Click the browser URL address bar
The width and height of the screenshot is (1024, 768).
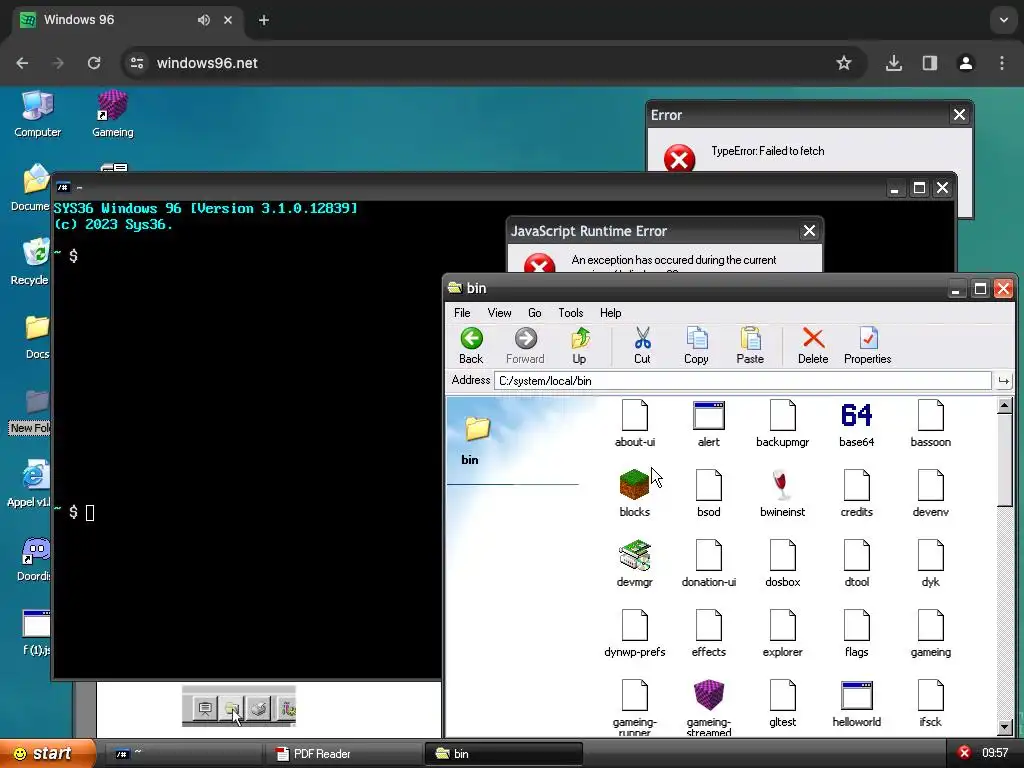click(493, 63)
